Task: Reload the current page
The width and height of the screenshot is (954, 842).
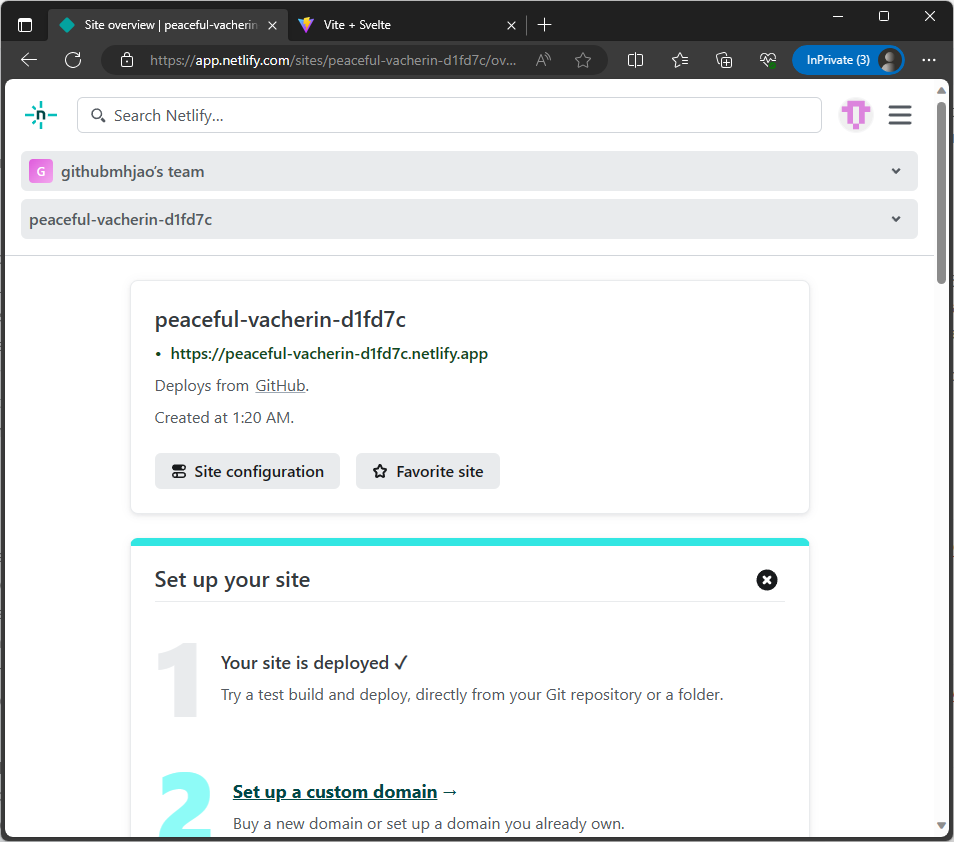Action: 73,60
